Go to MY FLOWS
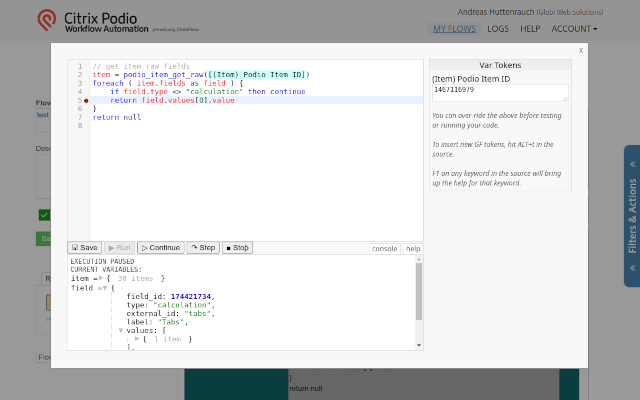This screenshot has height=400, width=640. tap(454, 29)
